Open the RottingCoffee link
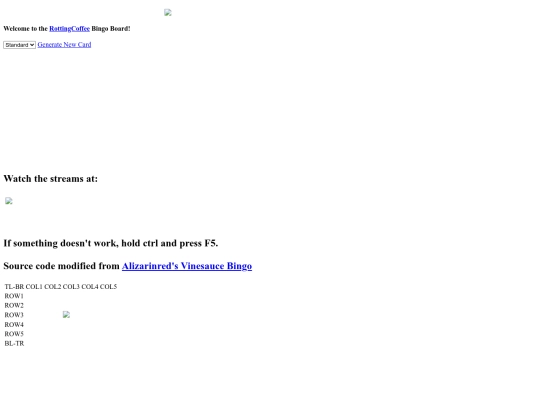The image size is (540, 405). (x=70, y=29)
